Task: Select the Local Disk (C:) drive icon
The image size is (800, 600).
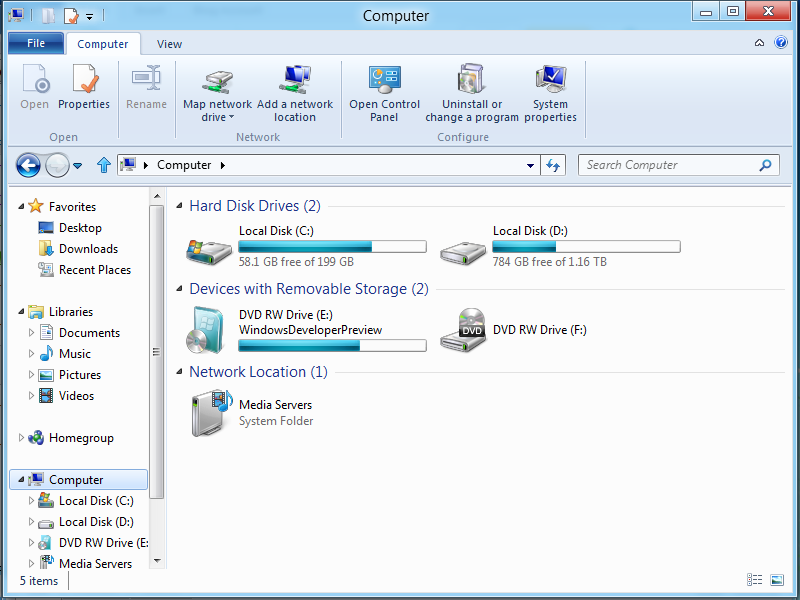Action: [209, 251]
